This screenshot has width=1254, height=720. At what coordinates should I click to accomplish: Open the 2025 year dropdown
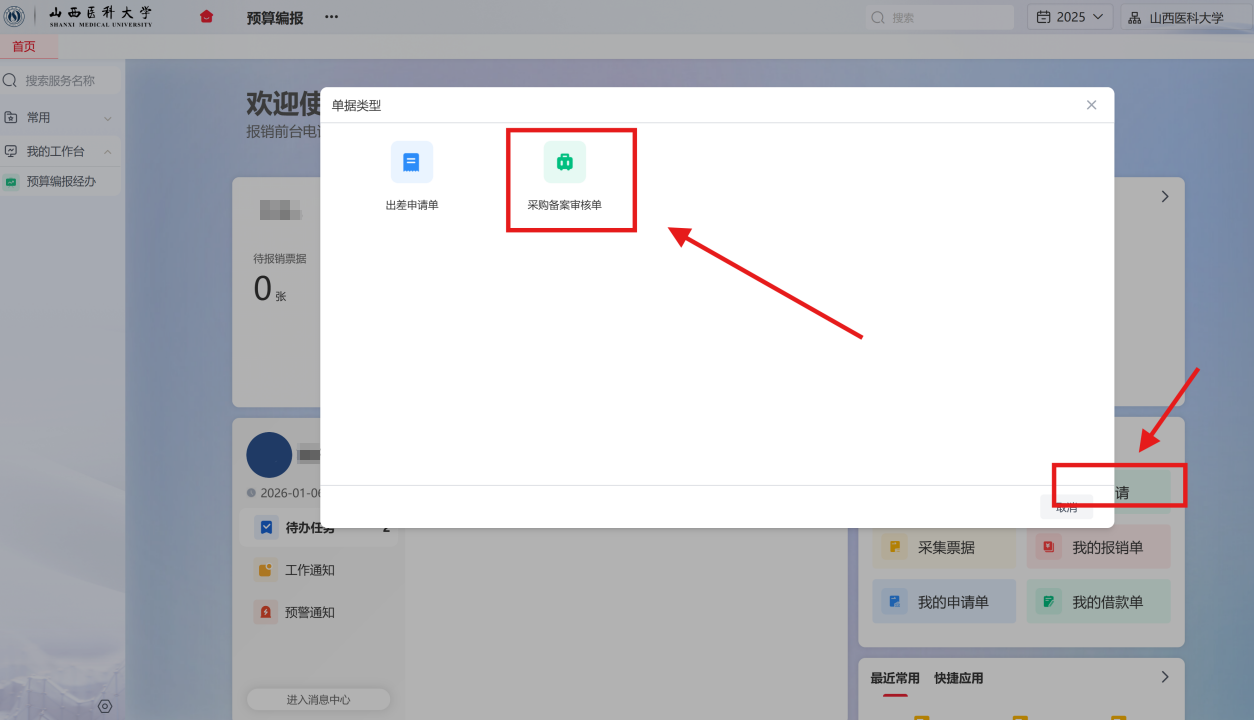click(x=1069, y=17)
